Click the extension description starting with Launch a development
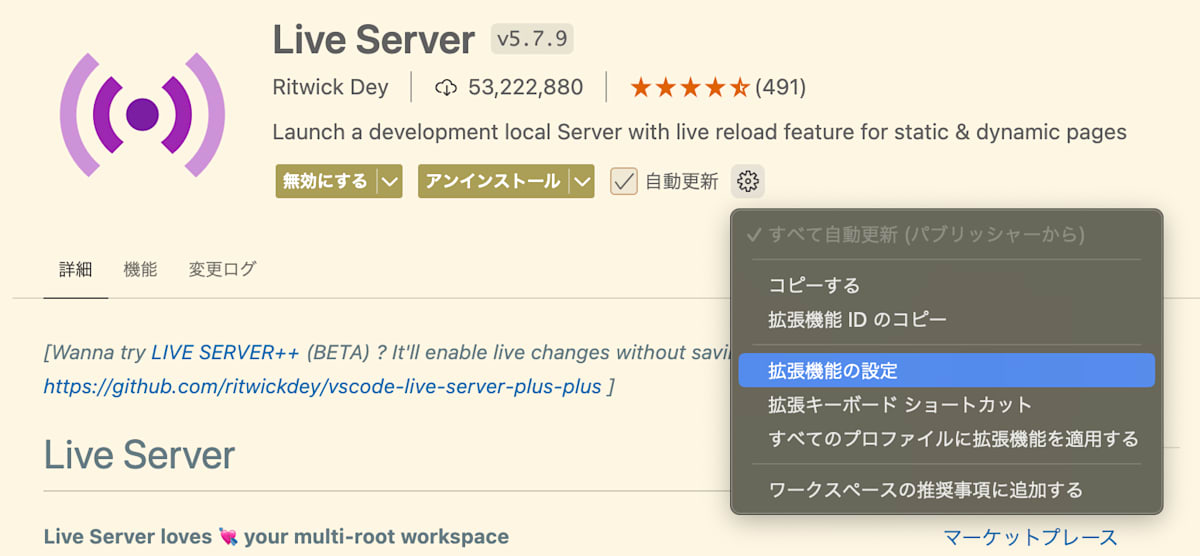 pyautogui.click(x=699, y=132)
